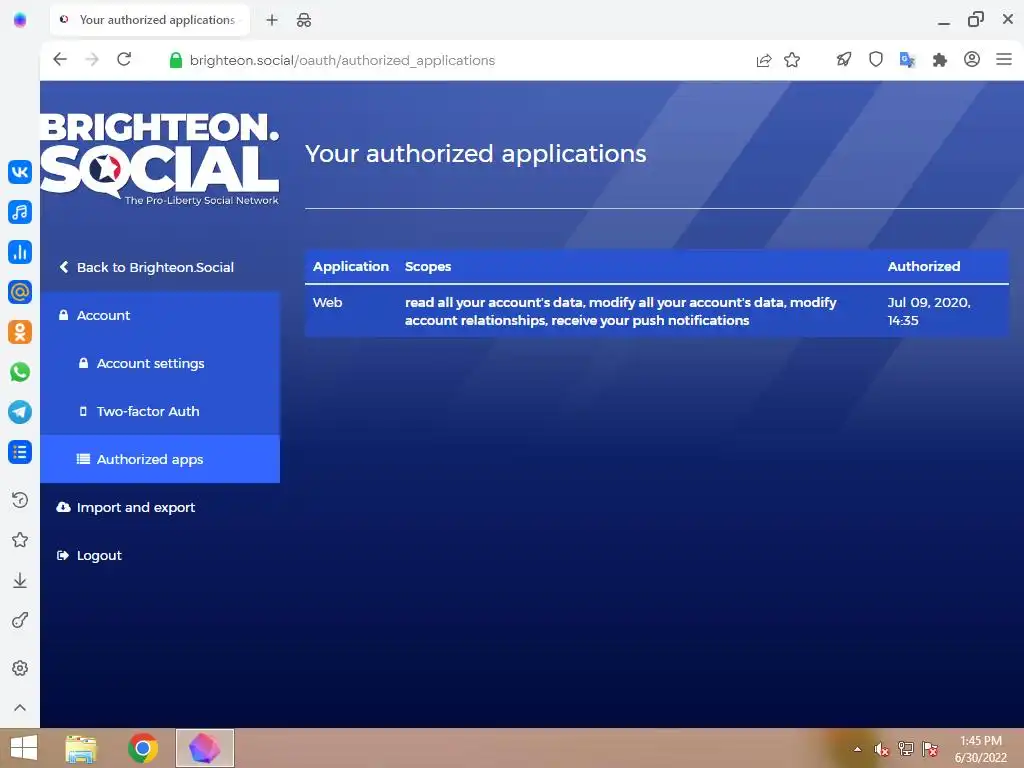Click the rocket boost toolbar icon
The height and width of the screenshot is (768, 1024).
pos(844,60)
